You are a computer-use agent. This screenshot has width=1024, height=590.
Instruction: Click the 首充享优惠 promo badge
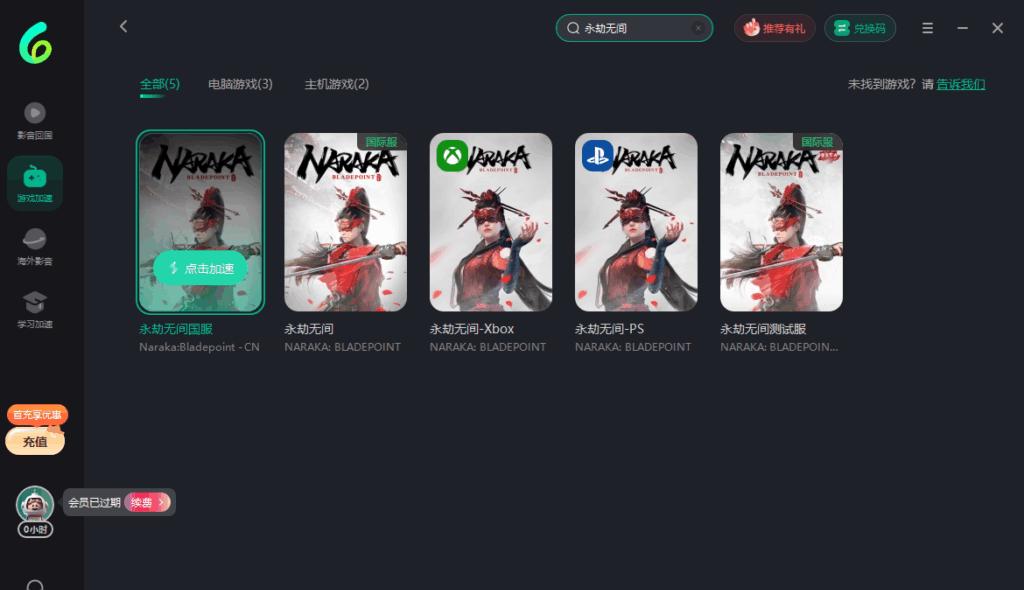[37, 415]
